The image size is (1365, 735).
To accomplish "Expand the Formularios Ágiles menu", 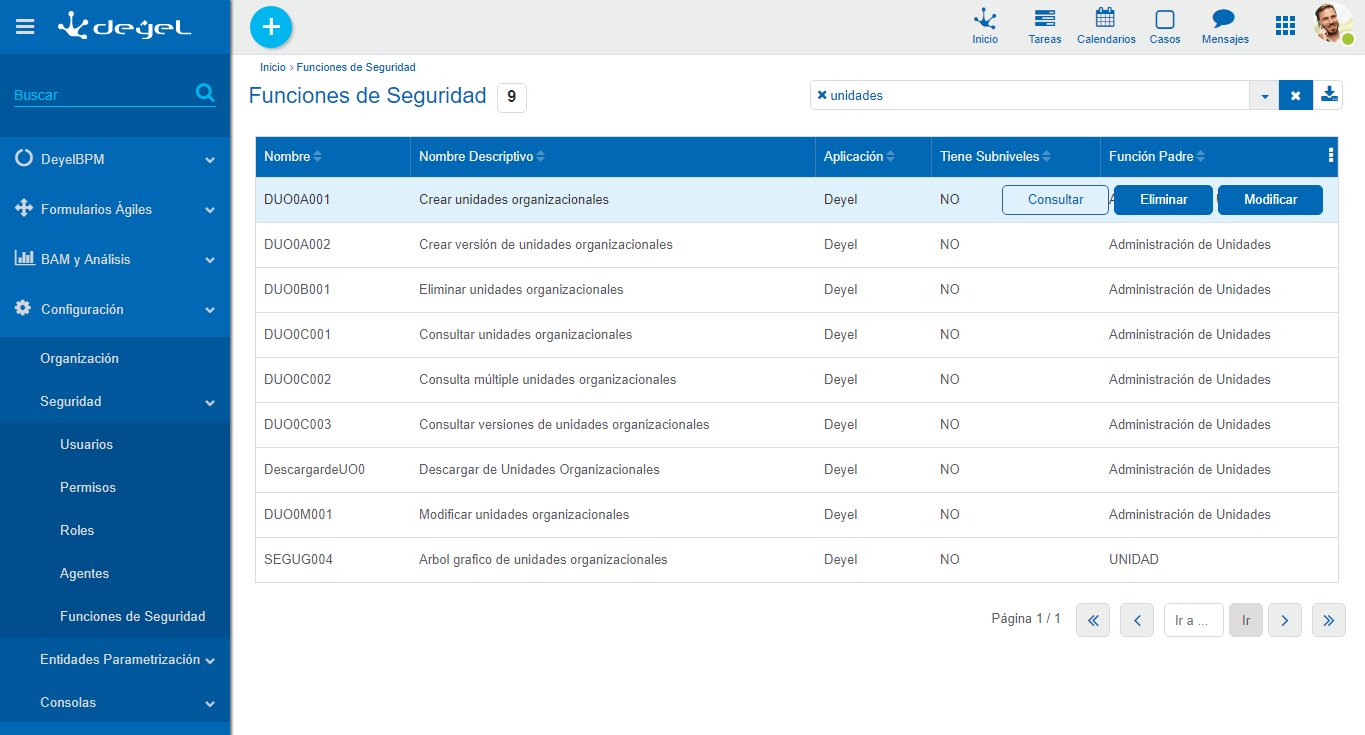I will coord(115,209).
